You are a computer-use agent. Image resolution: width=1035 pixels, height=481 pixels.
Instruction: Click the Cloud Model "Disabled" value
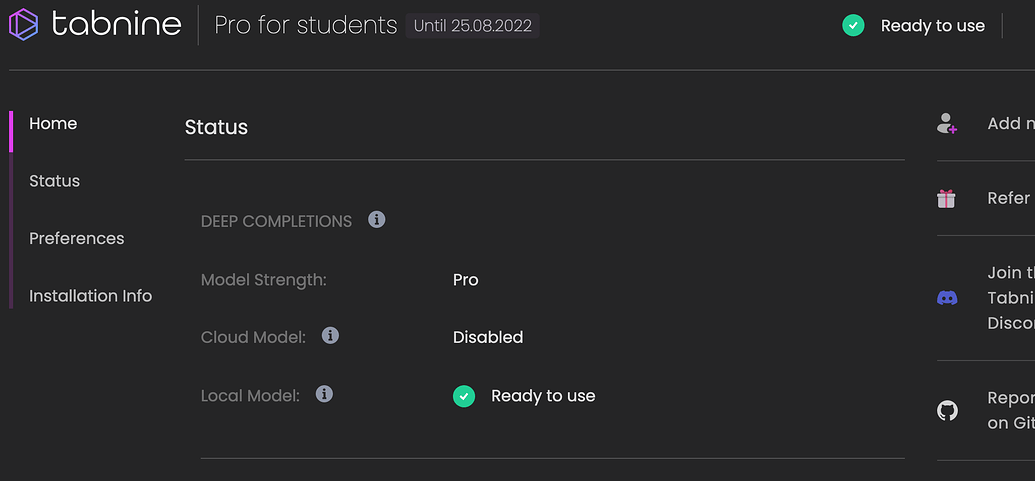click(x=488, y=337)
